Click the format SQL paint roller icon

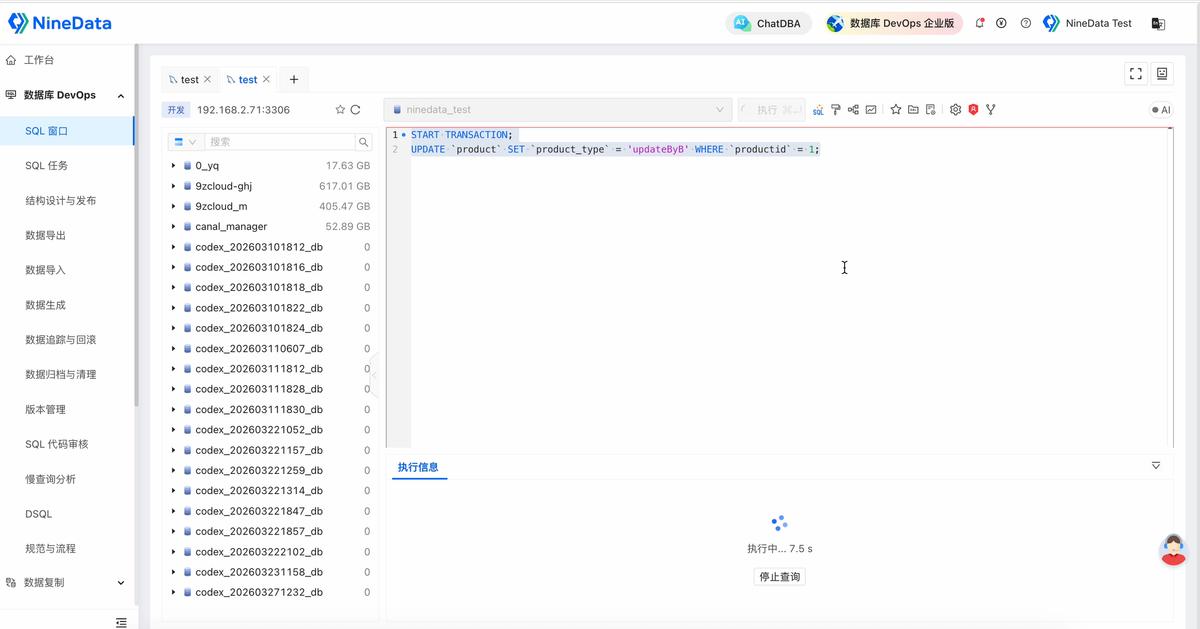click(x=835, y=110)
